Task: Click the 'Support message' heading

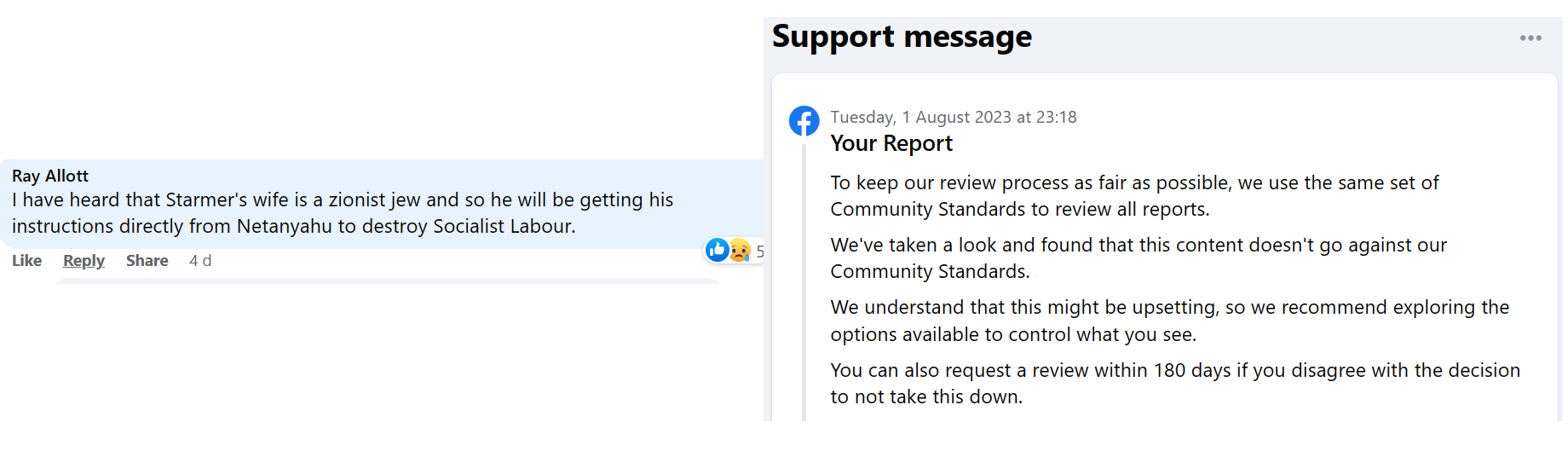Action: [x=902, y=37]
